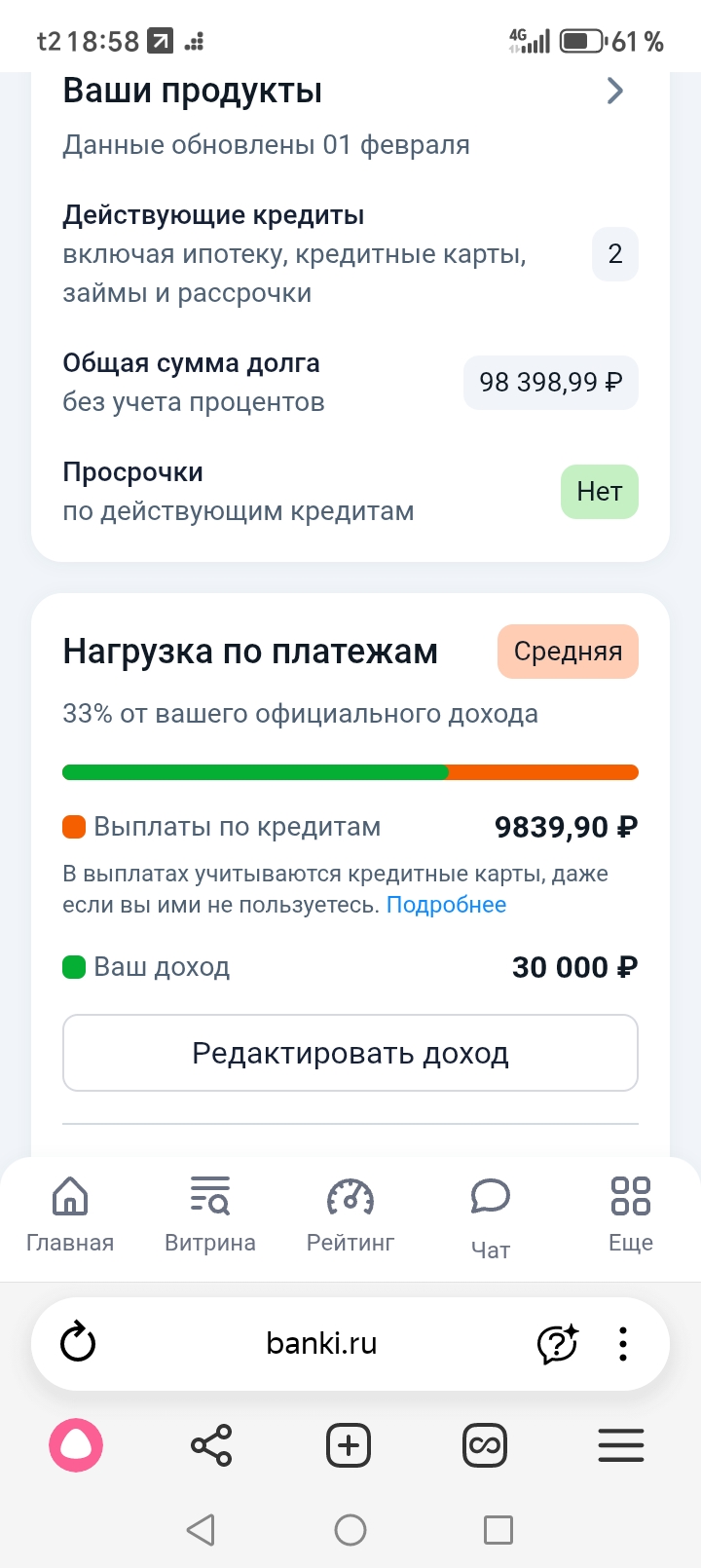Screen dimensions: 701x1568
Task: Click the payment load progress bar
Action: 350,772
